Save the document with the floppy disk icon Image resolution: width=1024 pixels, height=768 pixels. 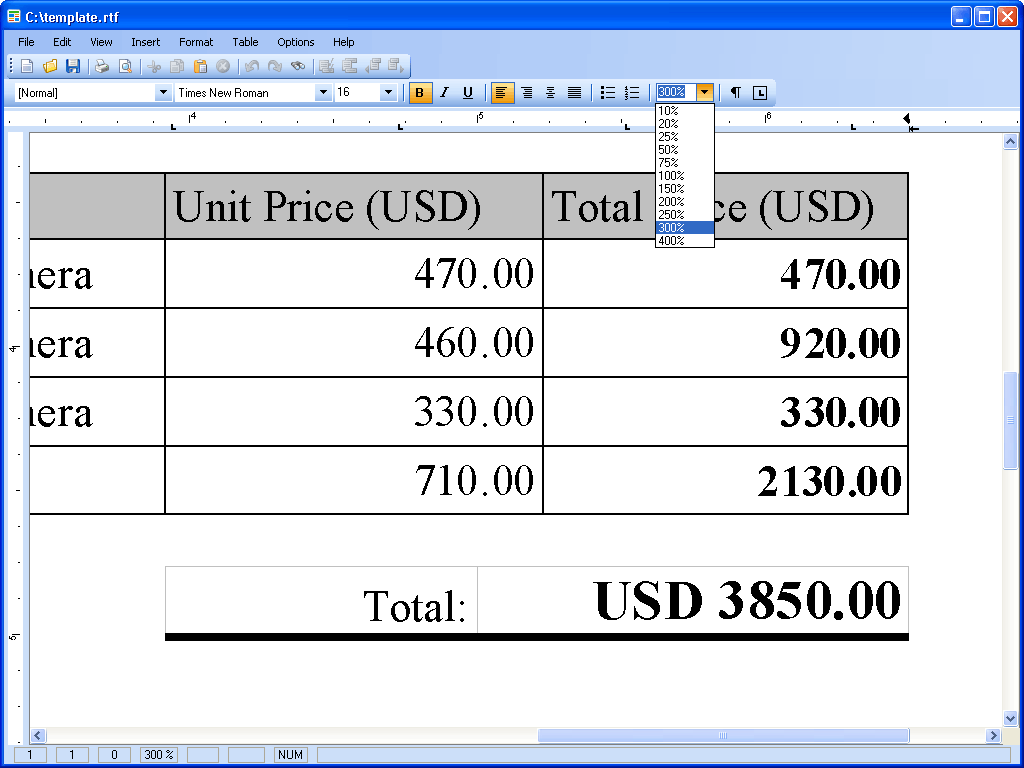(x=73, y=67)
